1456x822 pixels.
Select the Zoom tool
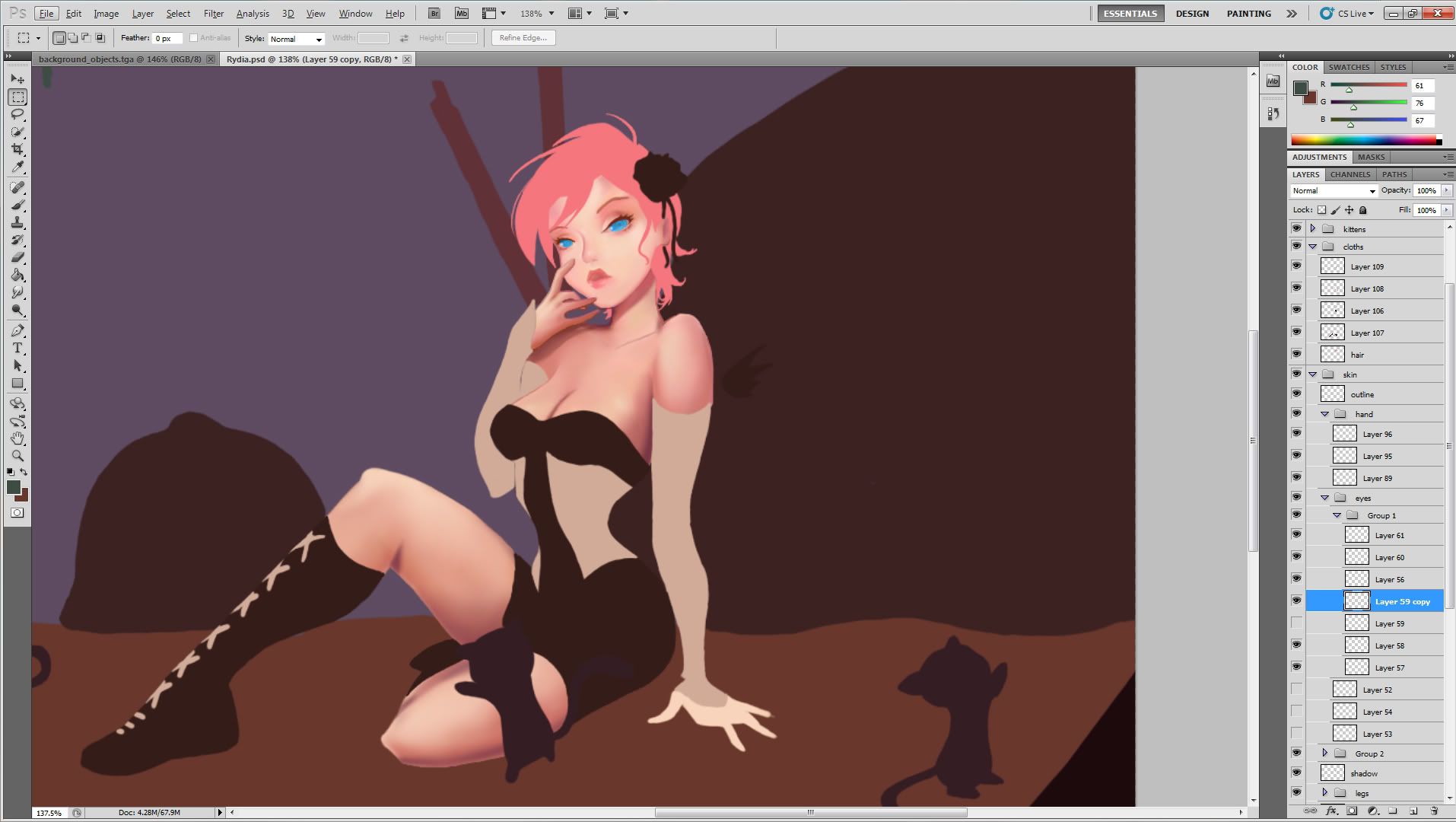(17, 456)
